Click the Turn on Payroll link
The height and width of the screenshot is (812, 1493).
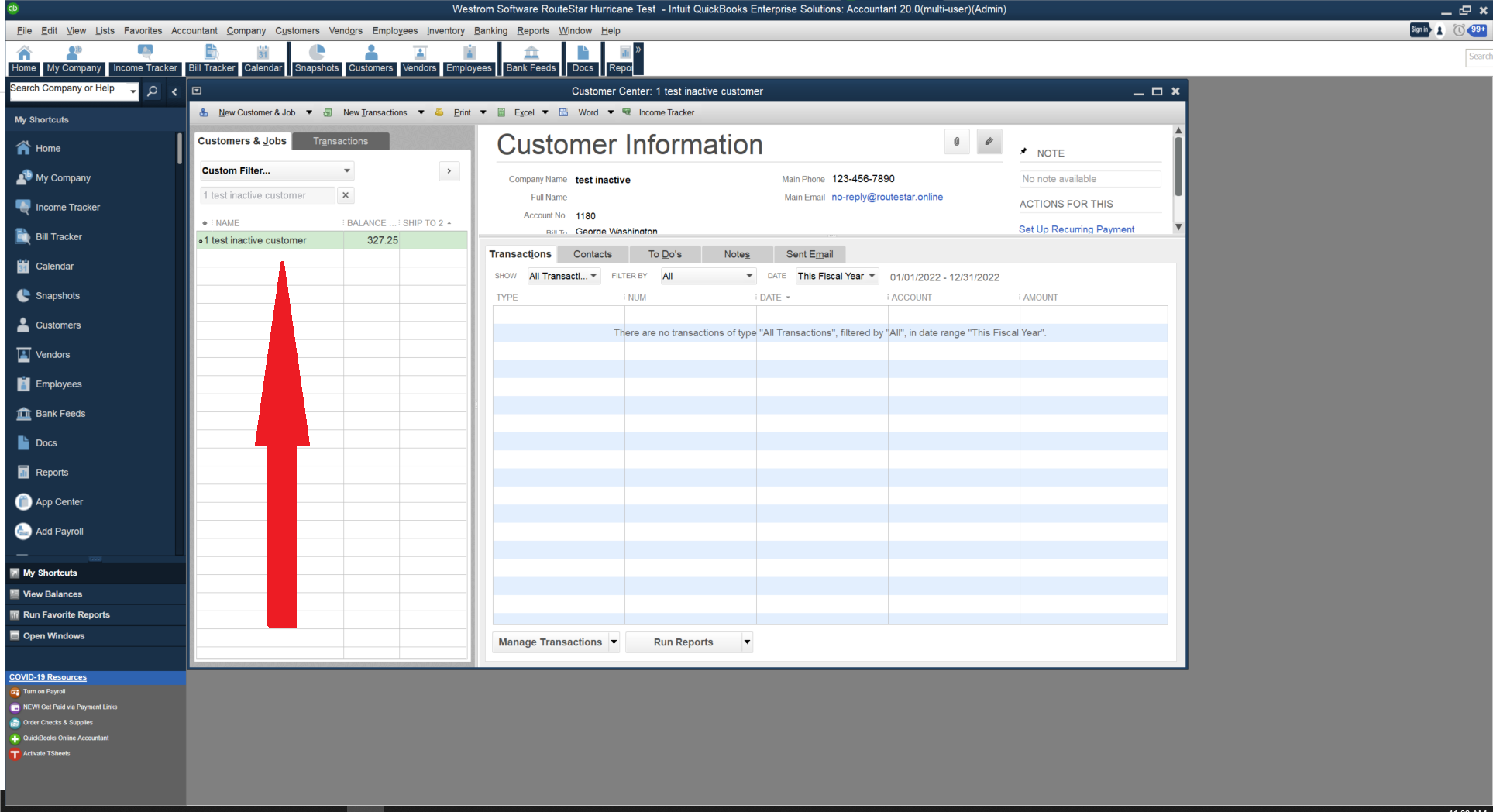point(44,692)
